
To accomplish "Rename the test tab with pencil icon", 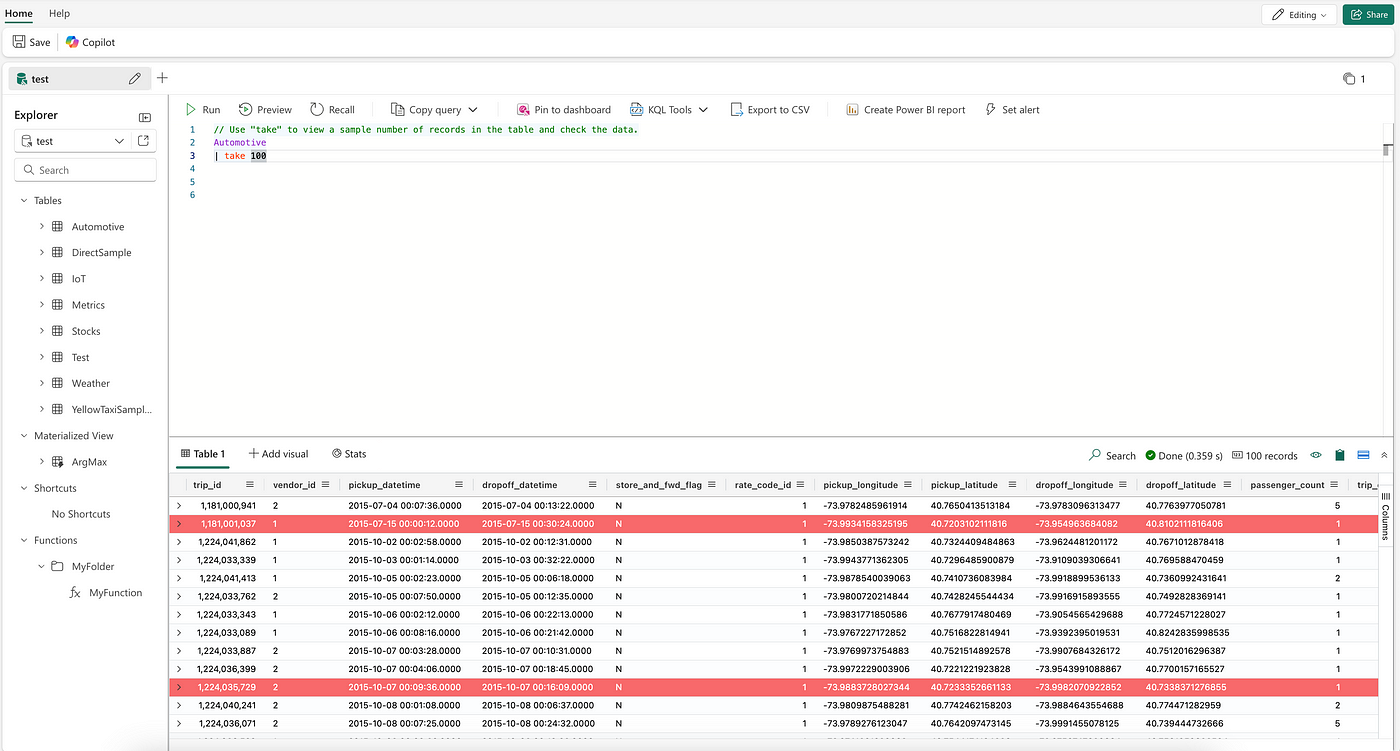I will pyautogui.click(x=135, y=79).
